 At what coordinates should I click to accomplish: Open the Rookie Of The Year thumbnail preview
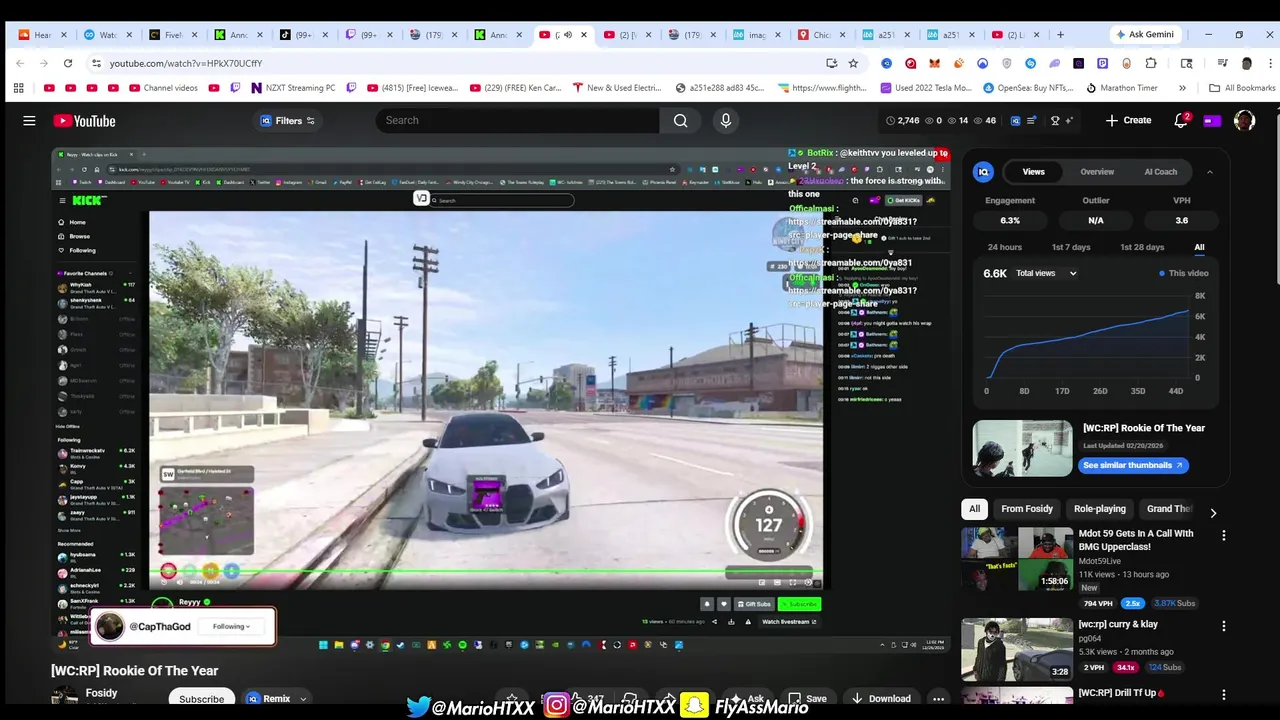pyautogui.click(x=1022, y=448)
